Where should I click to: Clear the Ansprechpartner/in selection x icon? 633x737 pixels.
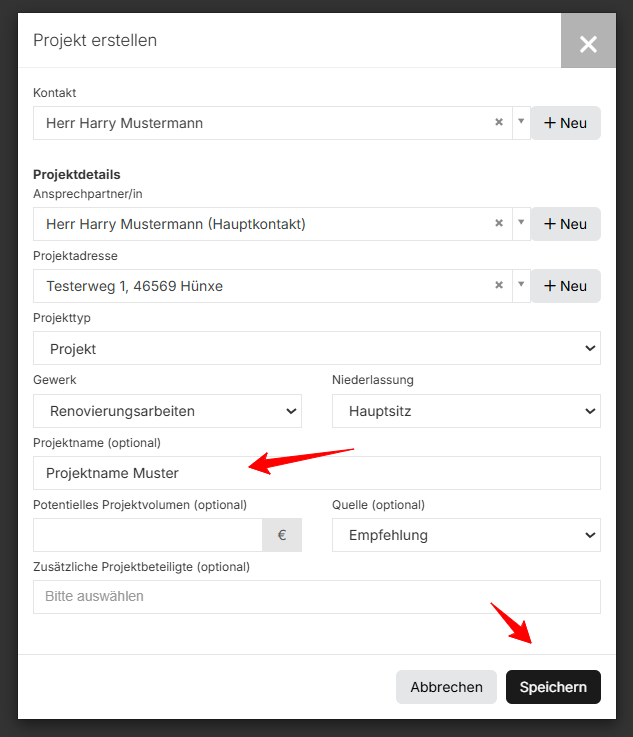click(x=499, y=223)
